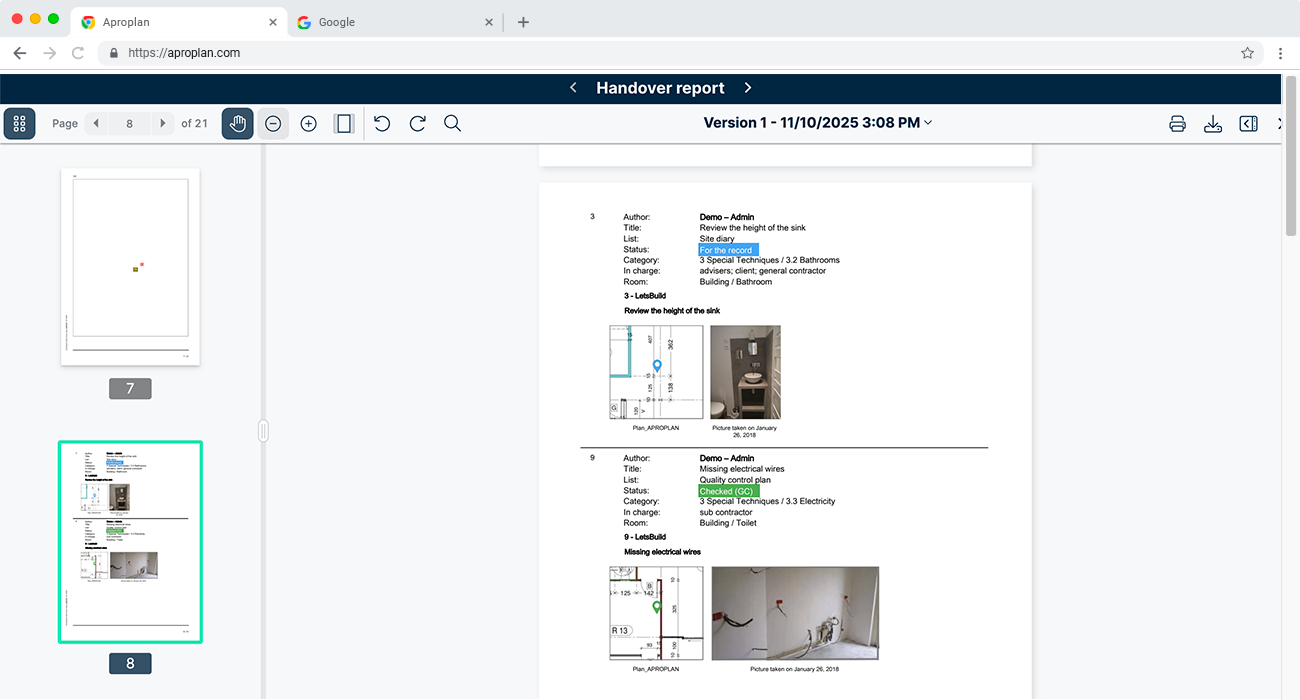The height and width of the screenshot is (700, 1300).
Task: Go to next report with right chevron
Action: [x=748, y=88]
